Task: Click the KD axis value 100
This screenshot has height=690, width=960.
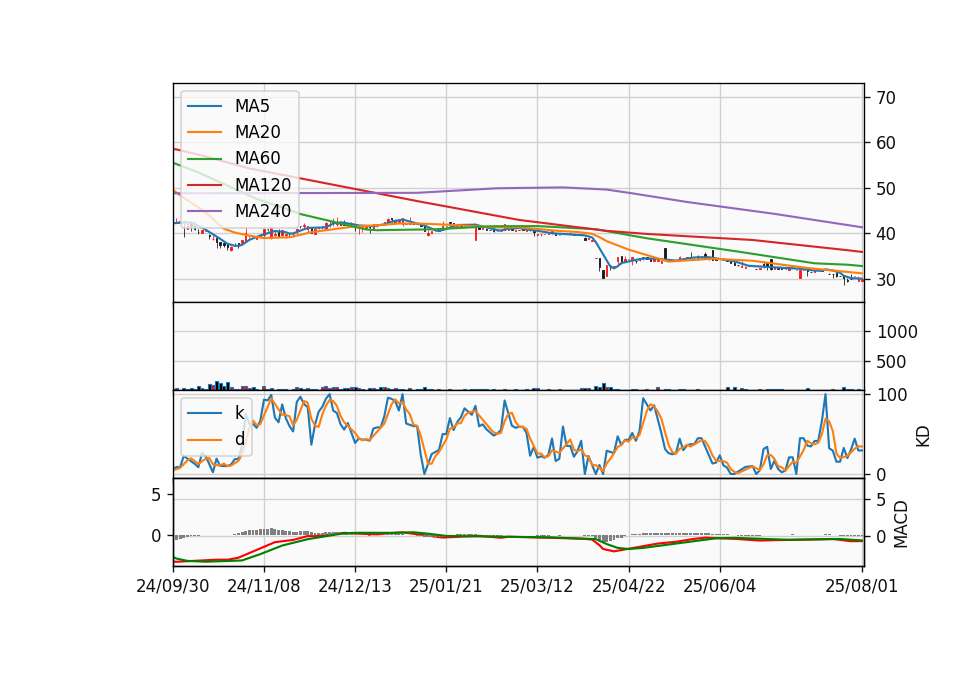Action: pyautogui.click(x=891, y=395)
